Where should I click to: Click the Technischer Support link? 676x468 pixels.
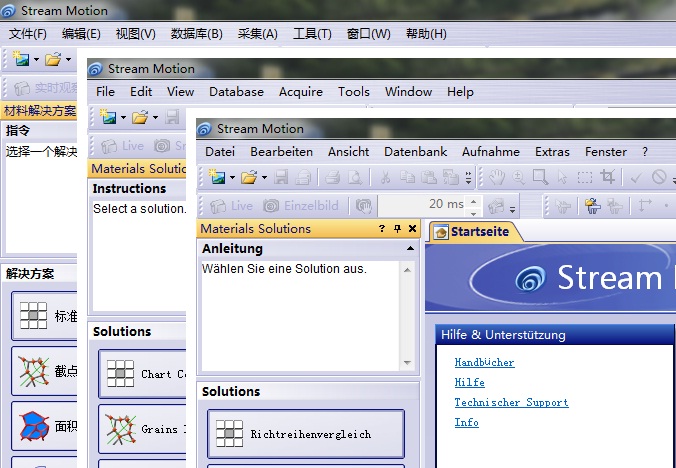[x=511, y=402]
